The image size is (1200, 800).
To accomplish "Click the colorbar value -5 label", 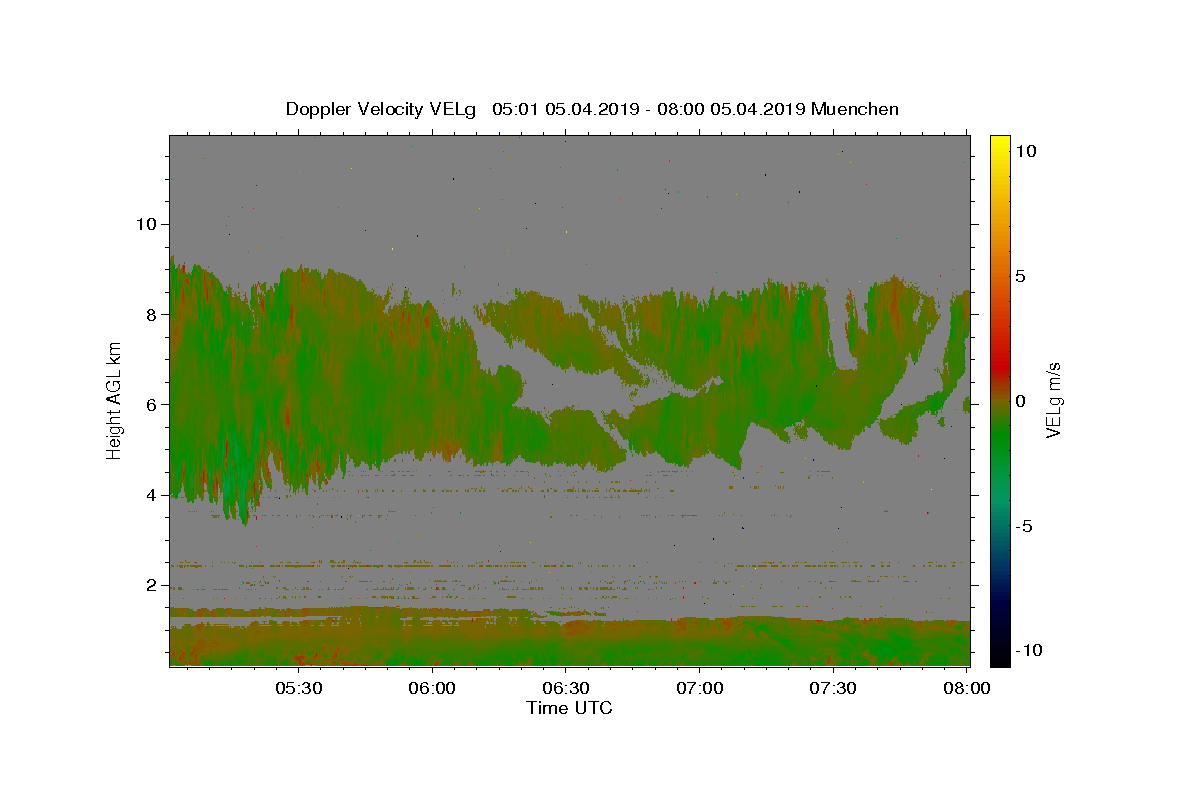I will coord(1024,526).
